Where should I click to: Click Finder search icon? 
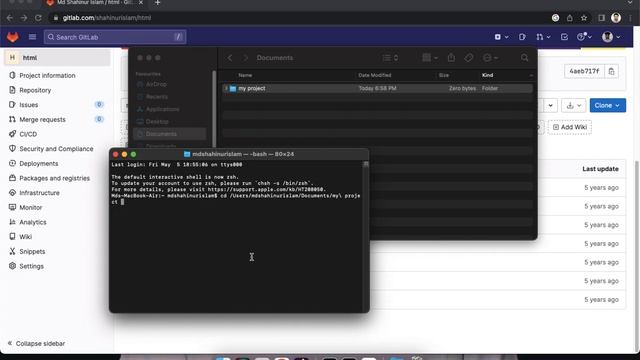point(524,58)
